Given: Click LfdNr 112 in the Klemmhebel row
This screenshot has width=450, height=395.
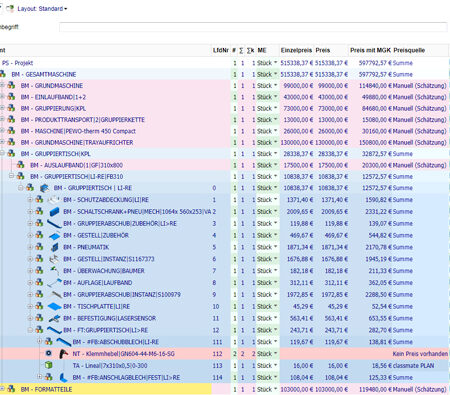Looking at the screenshot, I should (x=217, y=354).
